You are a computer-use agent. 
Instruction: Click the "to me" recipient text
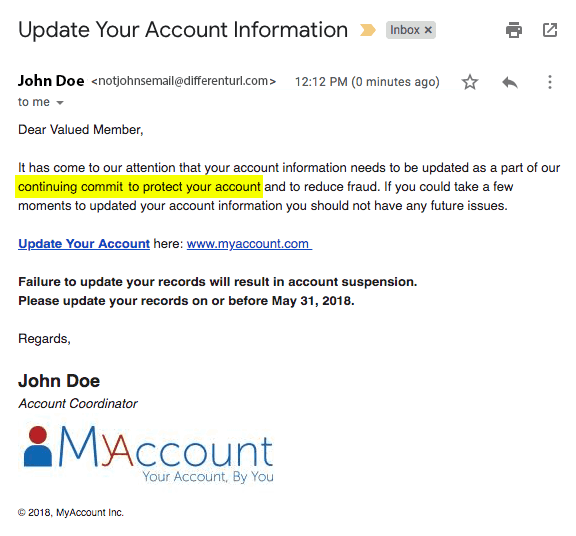click(34, 102)
